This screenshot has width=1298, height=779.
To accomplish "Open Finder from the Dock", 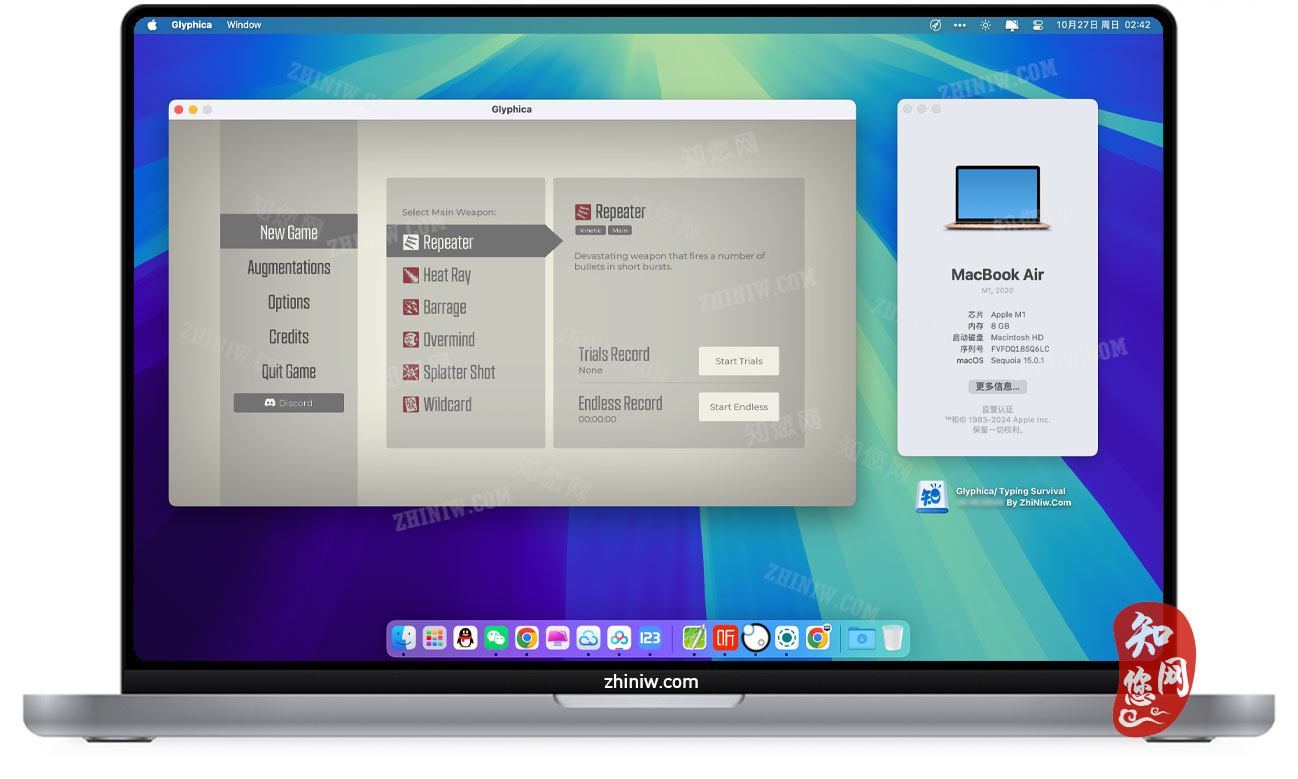I will point(403,638).
